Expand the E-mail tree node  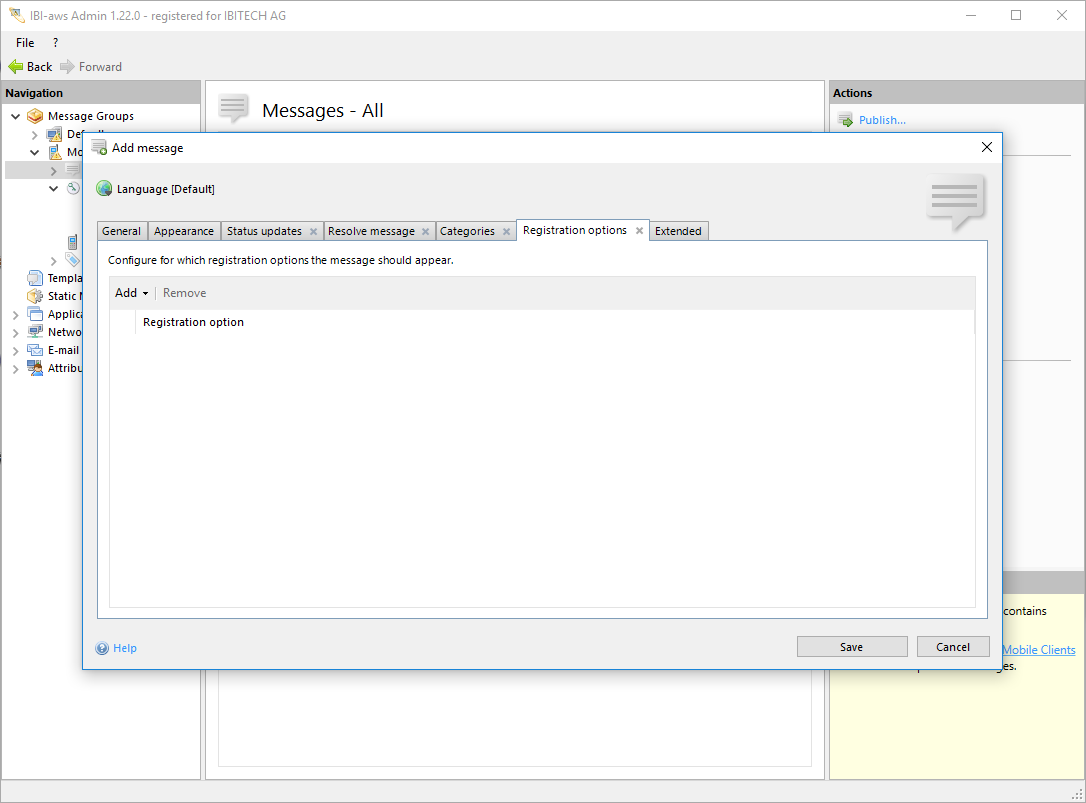15,351
